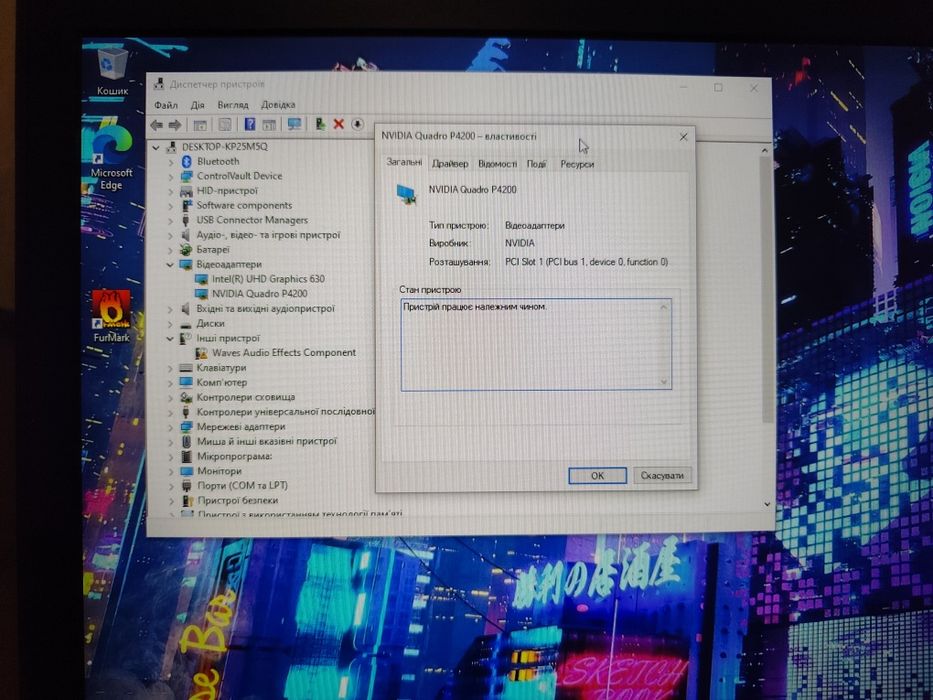The width and height of the screenshot is (933, 700).
Task: Expand the ControlVault Device category
Action: 171,177
